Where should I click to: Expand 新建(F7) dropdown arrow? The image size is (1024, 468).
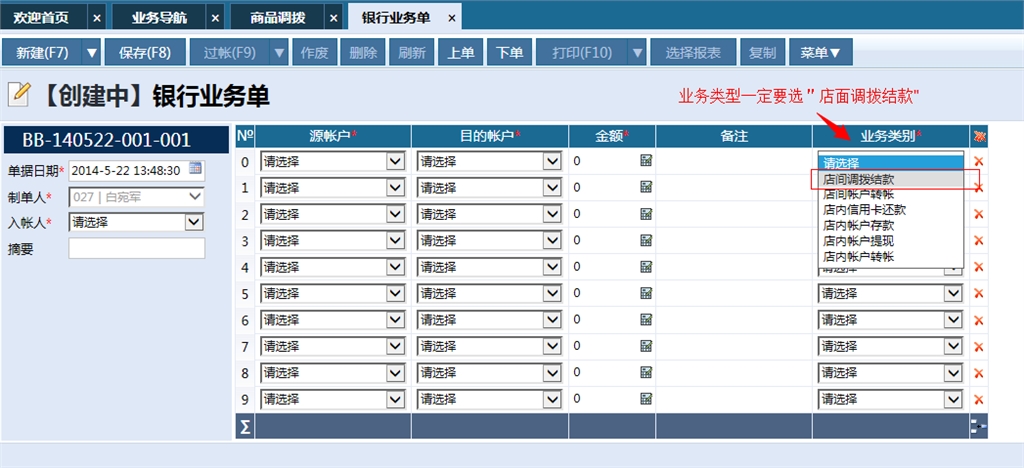pyautogui.click(x=92, y=53)
